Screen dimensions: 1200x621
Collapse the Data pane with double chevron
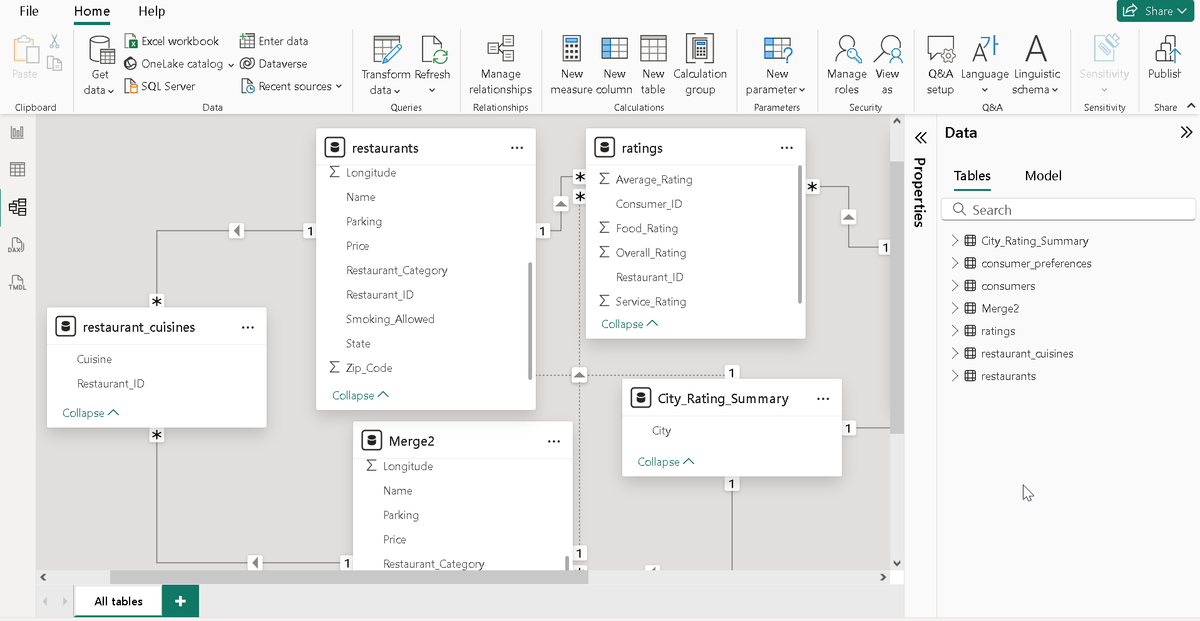[1186, 133]
